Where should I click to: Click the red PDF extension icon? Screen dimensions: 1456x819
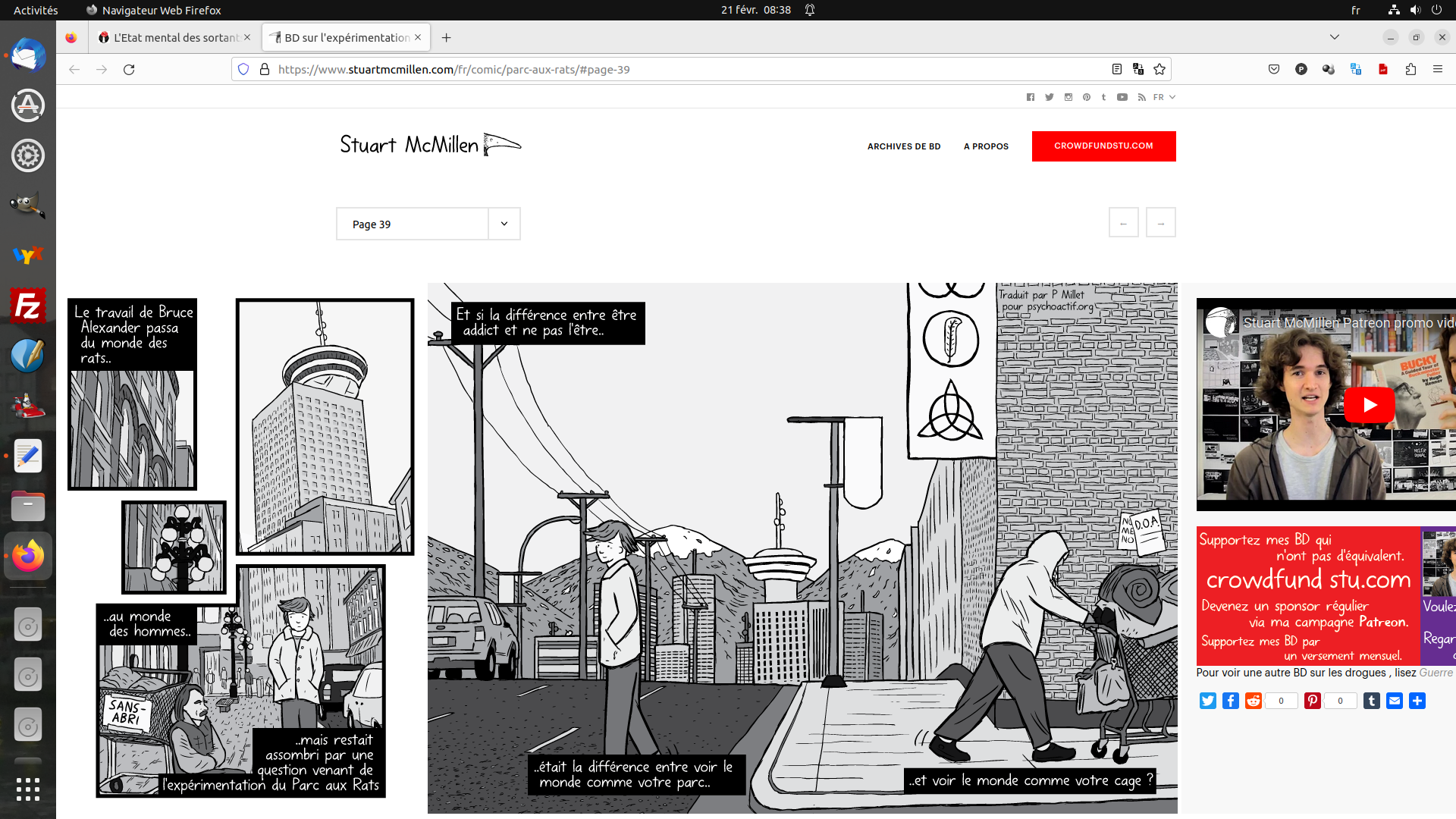coord(1383,69)
